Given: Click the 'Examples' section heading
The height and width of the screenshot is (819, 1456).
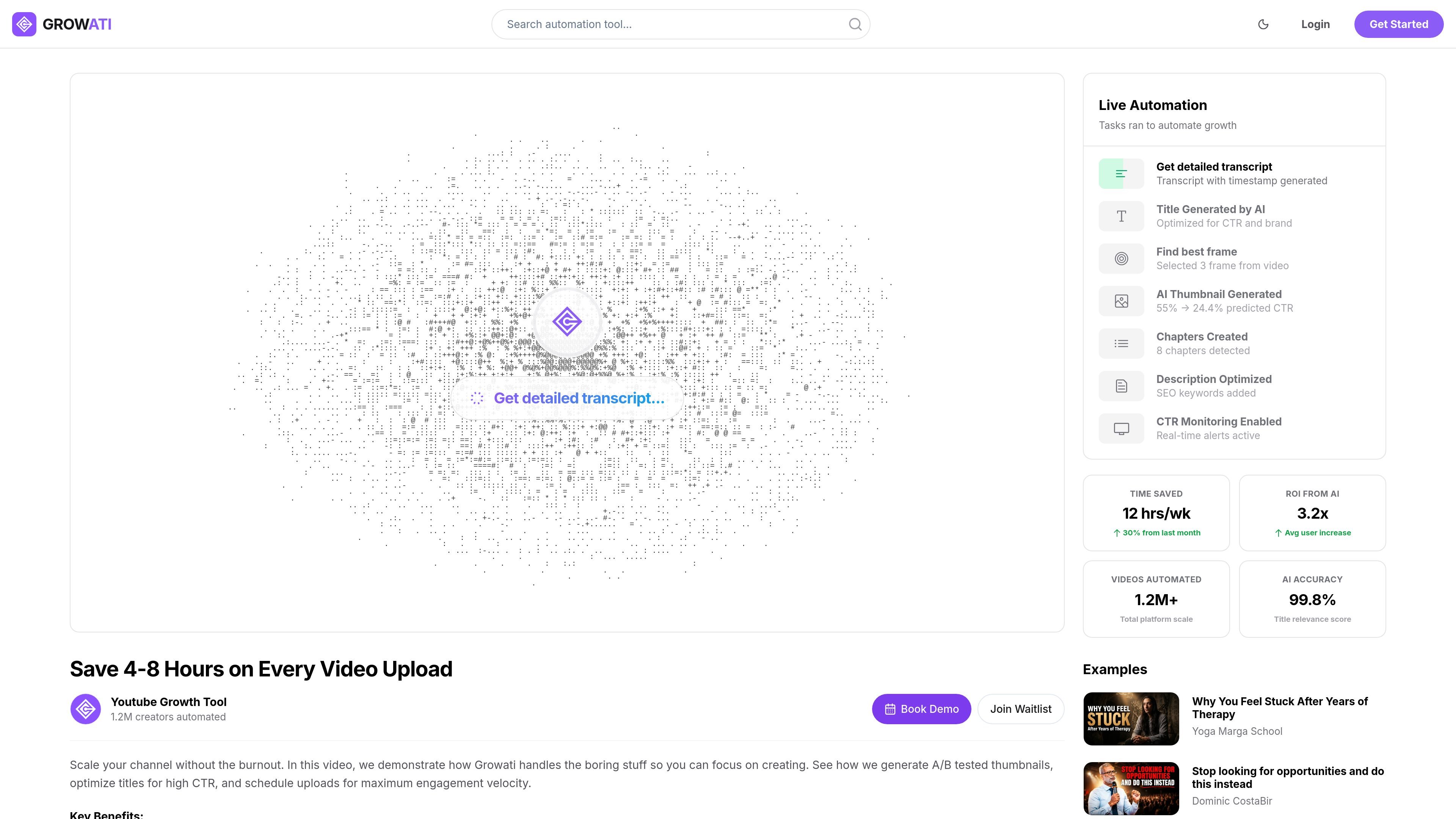Looking at the screenshot, I should [1115, 669].
